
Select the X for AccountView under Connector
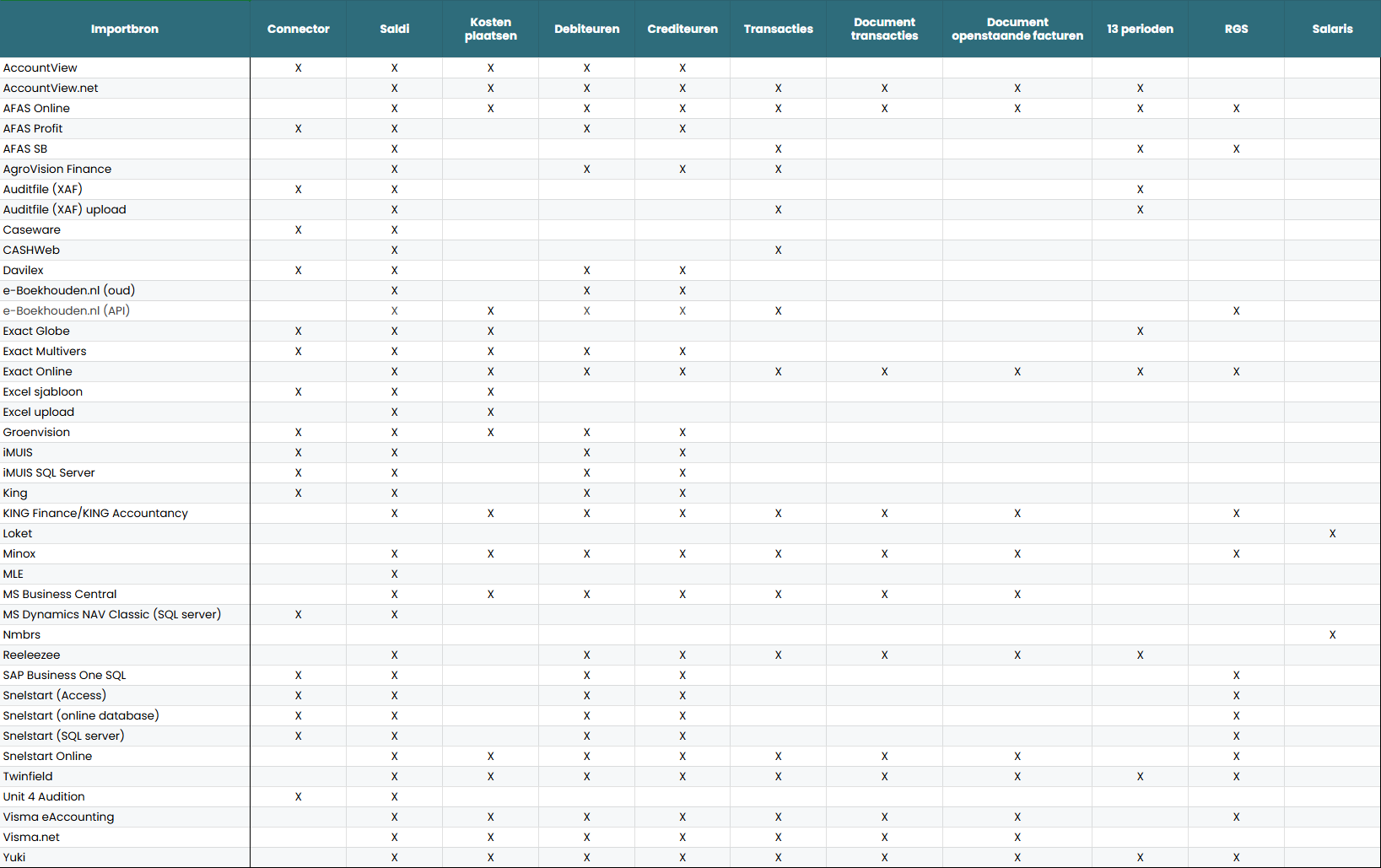298,68
